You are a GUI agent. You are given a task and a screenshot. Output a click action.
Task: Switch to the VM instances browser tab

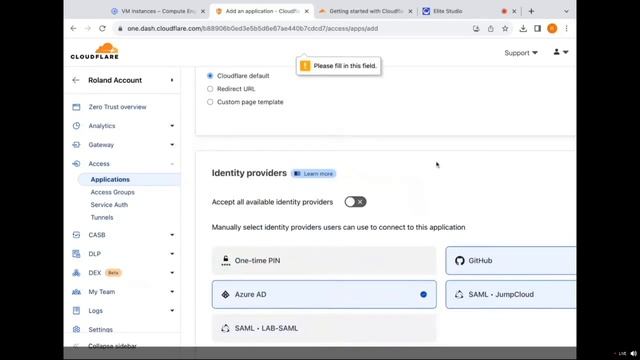click(157, 11)
